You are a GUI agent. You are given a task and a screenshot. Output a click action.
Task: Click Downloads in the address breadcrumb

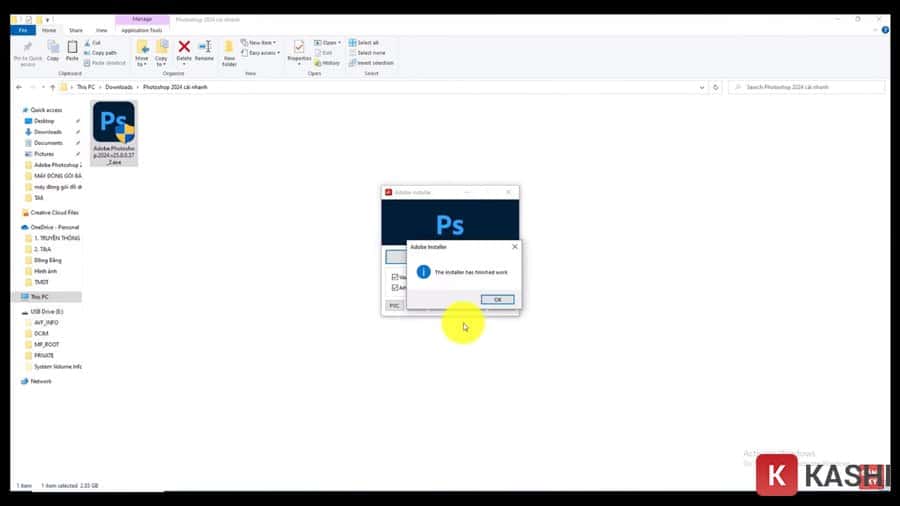pyautogui.click(x=119, y=87)
